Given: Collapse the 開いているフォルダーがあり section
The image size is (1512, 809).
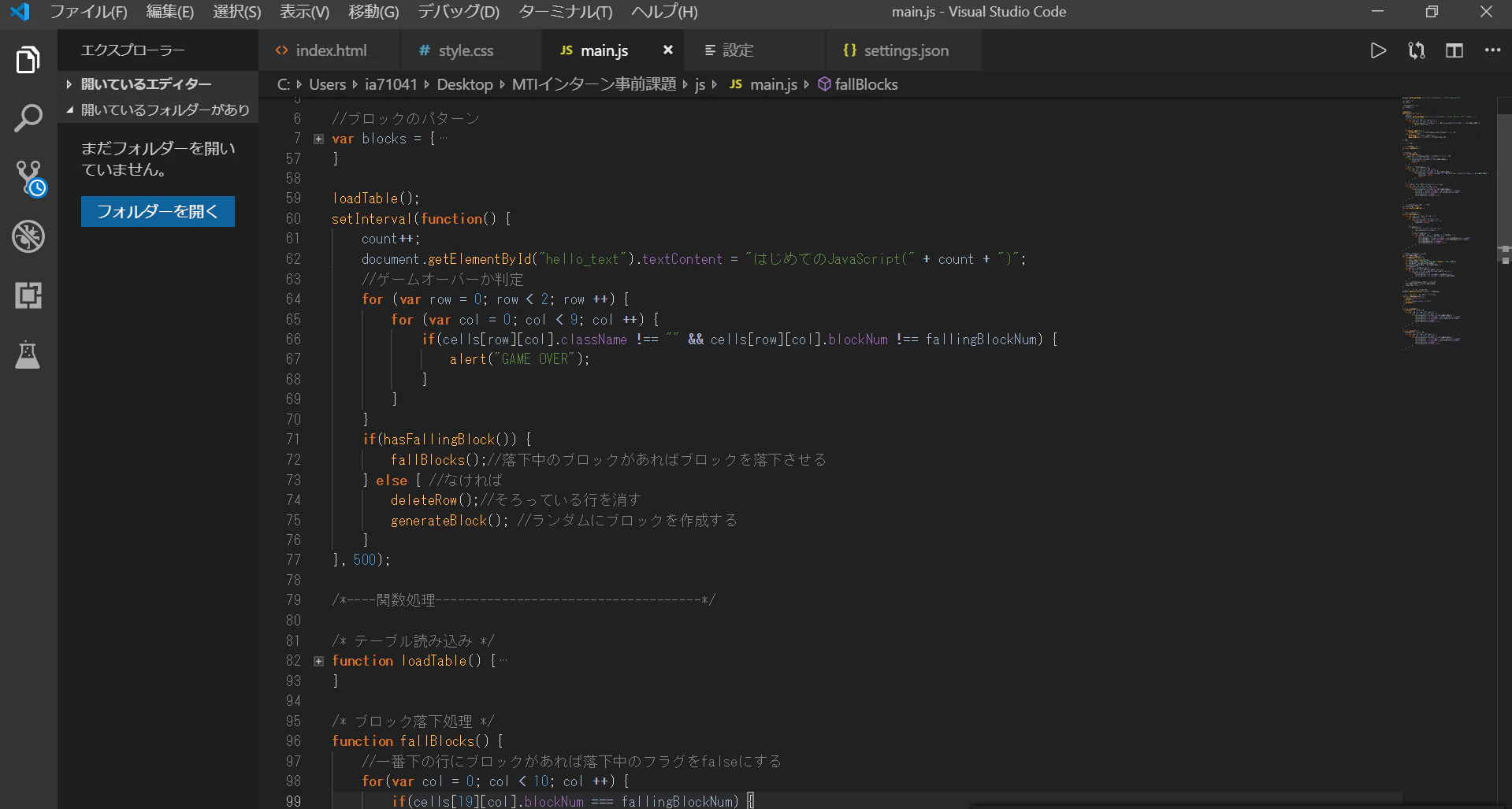Looking at the screenshot, I should pyautogui.click(x=158, y=109).
